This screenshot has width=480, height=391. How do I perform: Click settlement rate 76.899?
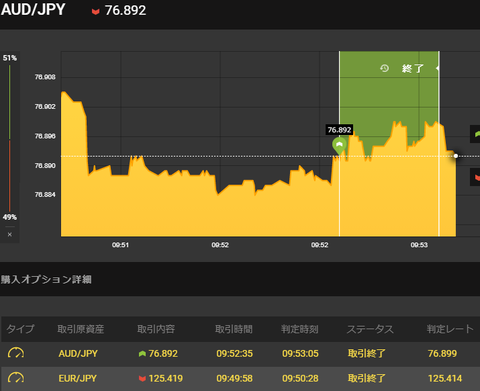coord(442,353)
